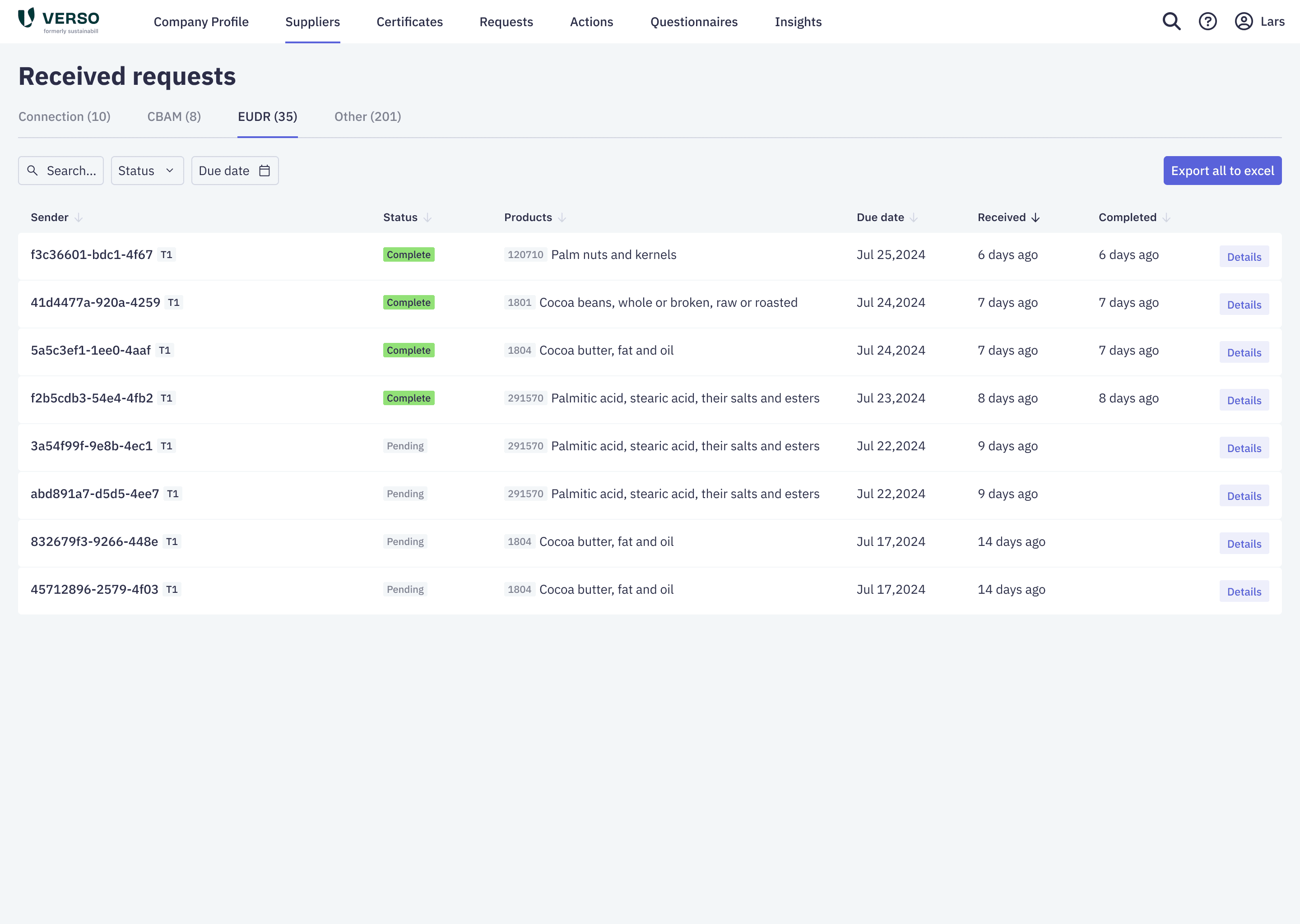Select sender 832679f3-9266-448e
Viewport: 1300px width, 924px height.
[x=94, y=542]
